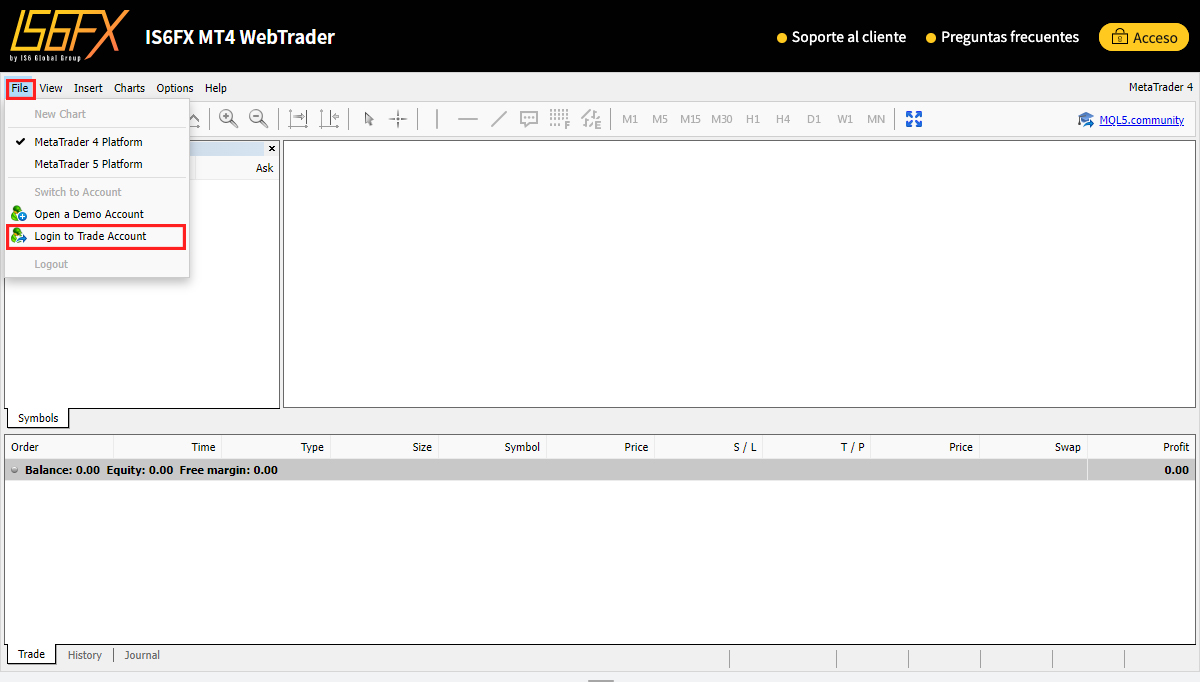Click the zoom in magnifier icon
This screenshot has height=682, width=1200.
pyautogui.click(x=229, y=119)
